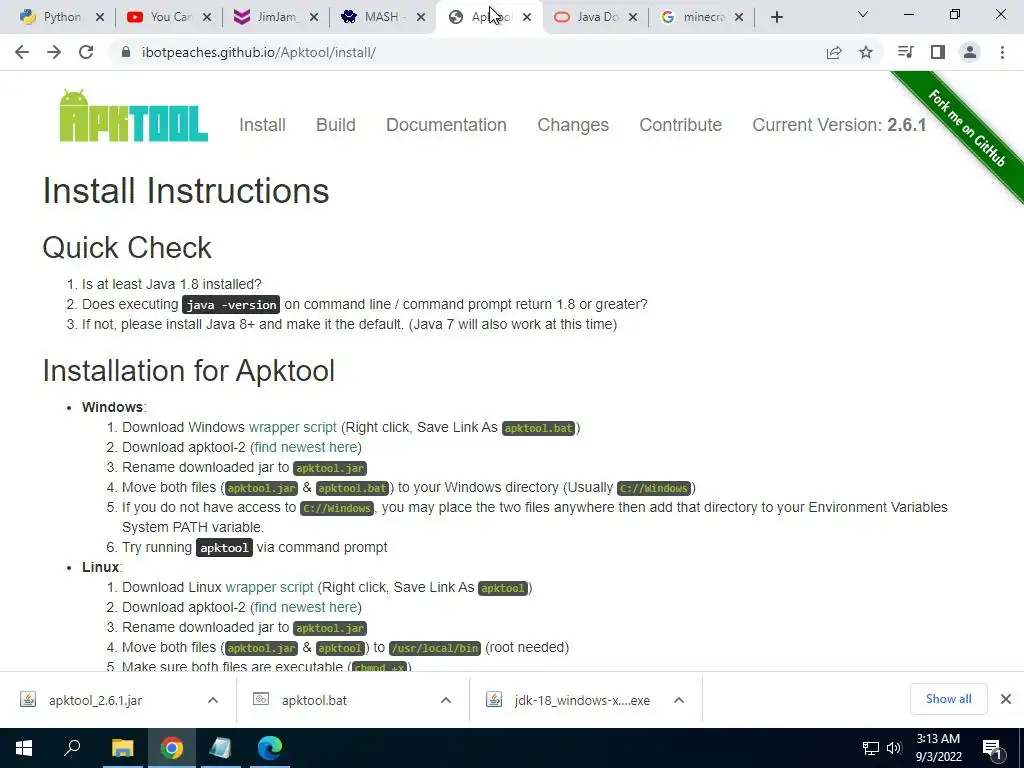Open File Explorer from taskbar
Screen dimensions: 1024x768
(122, 748)
